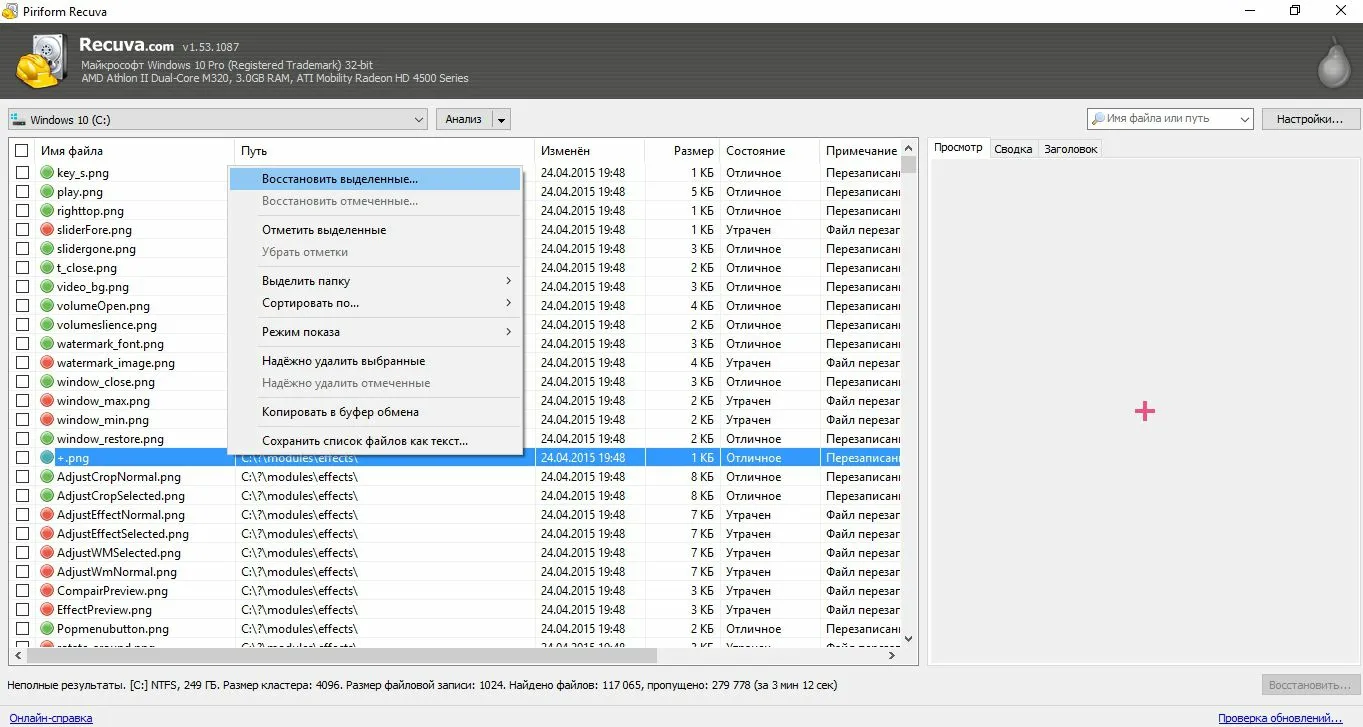Click the horizontal scrollbar of file list
The image size is (1363, 727).
pyautogui.click(x=340, y=656)
